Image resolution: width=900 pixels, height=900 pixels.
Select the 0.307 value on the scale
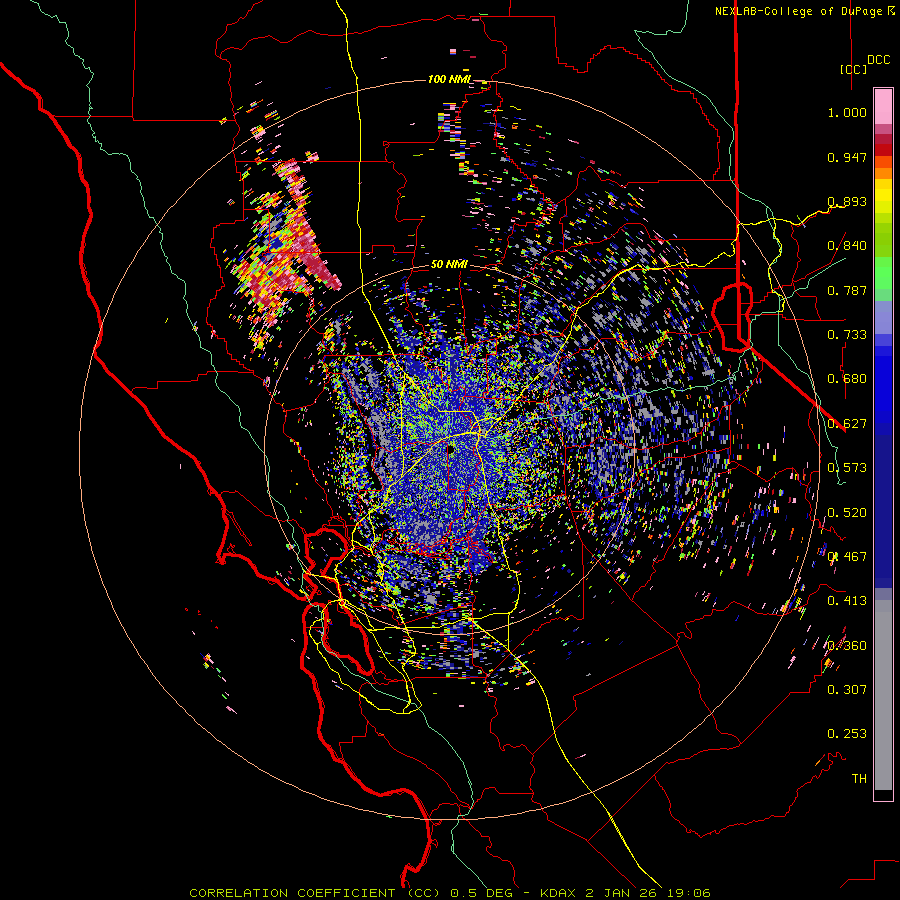click(847, 689)
